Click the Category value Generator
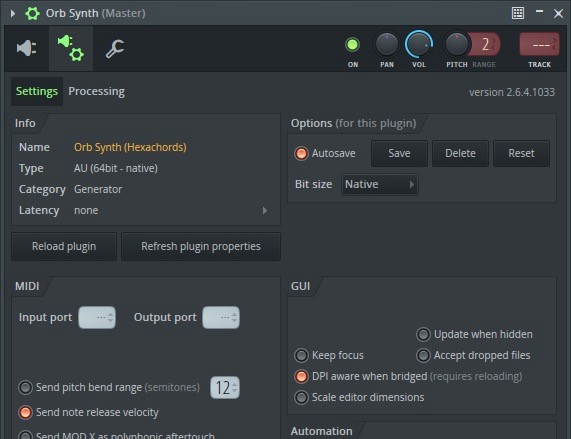The image size is (571, 439). coord(98,189)
